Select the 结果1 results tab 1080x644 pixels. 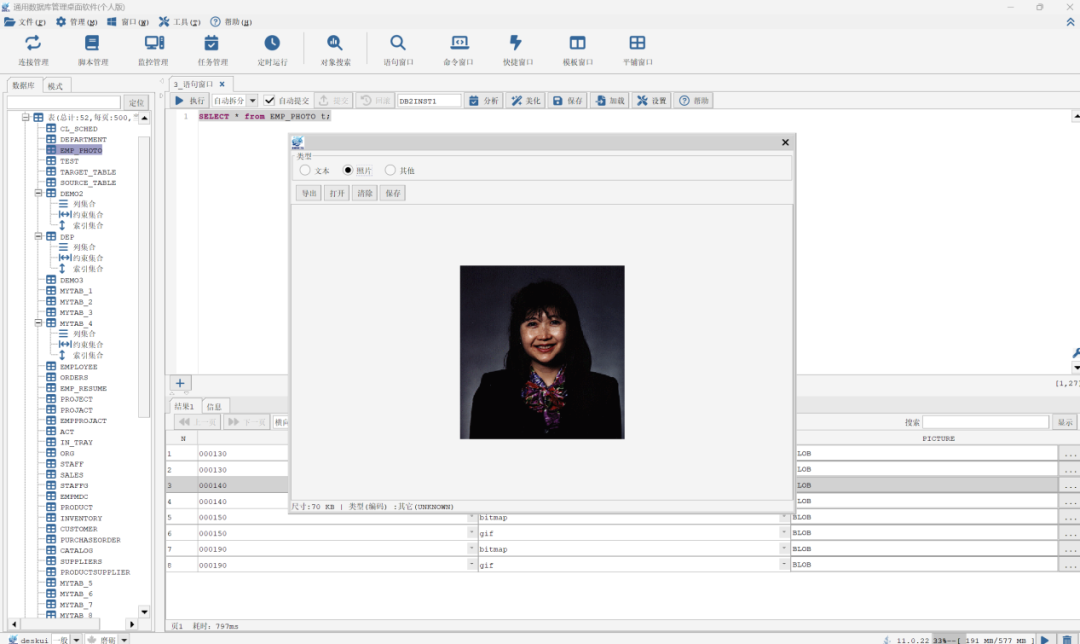tap(184, 406)
